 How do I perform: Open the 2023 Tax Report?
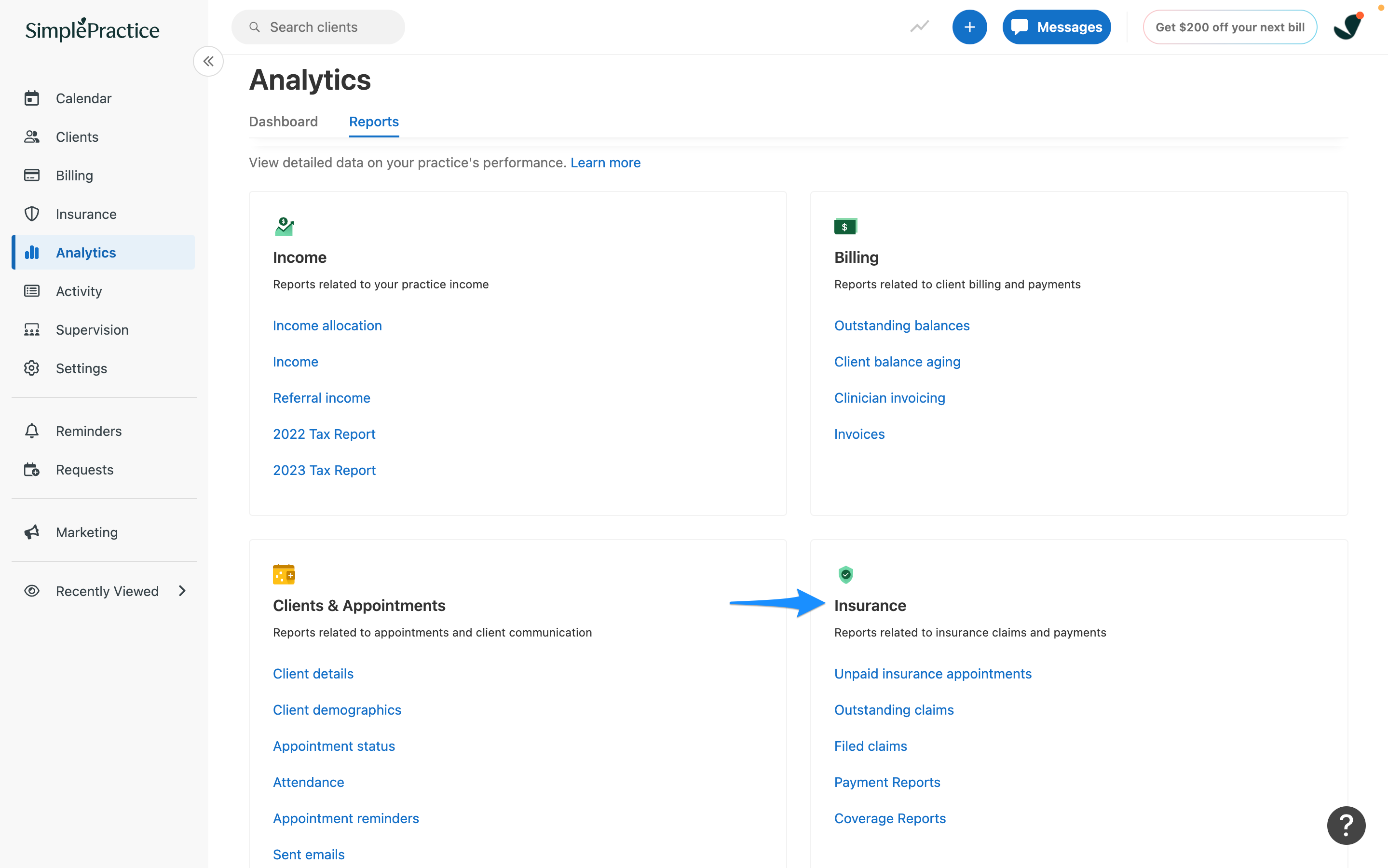324,470
